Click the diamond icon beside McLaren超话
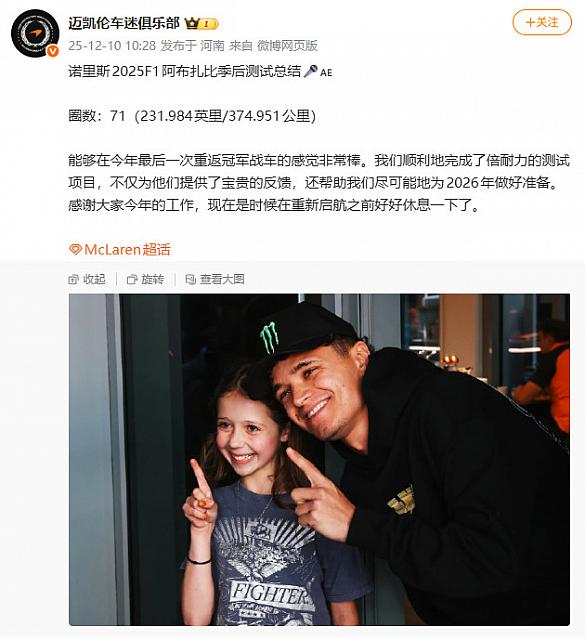Image resolution: width=585 pixels, height=640 pixels. [x=75, y=249]
